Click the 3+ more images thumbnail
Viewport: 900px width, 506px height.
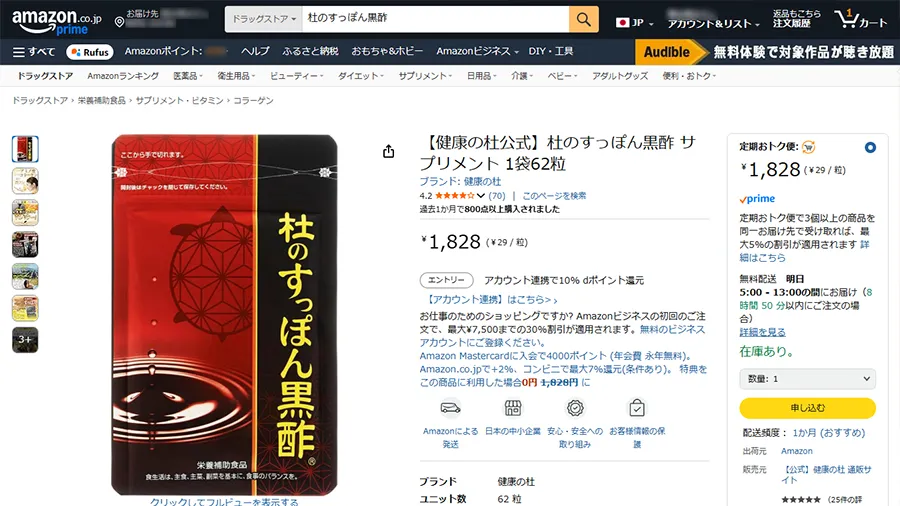click(x=25, y=340)
